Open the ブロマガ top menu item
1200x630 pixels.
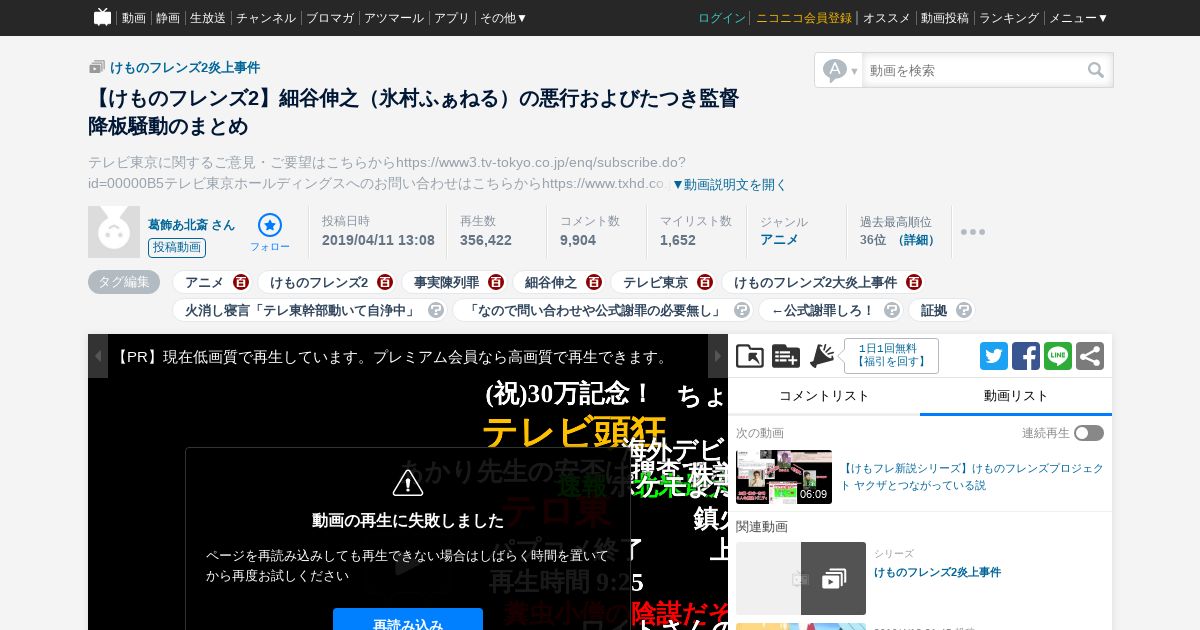click(x=330, y=18)
